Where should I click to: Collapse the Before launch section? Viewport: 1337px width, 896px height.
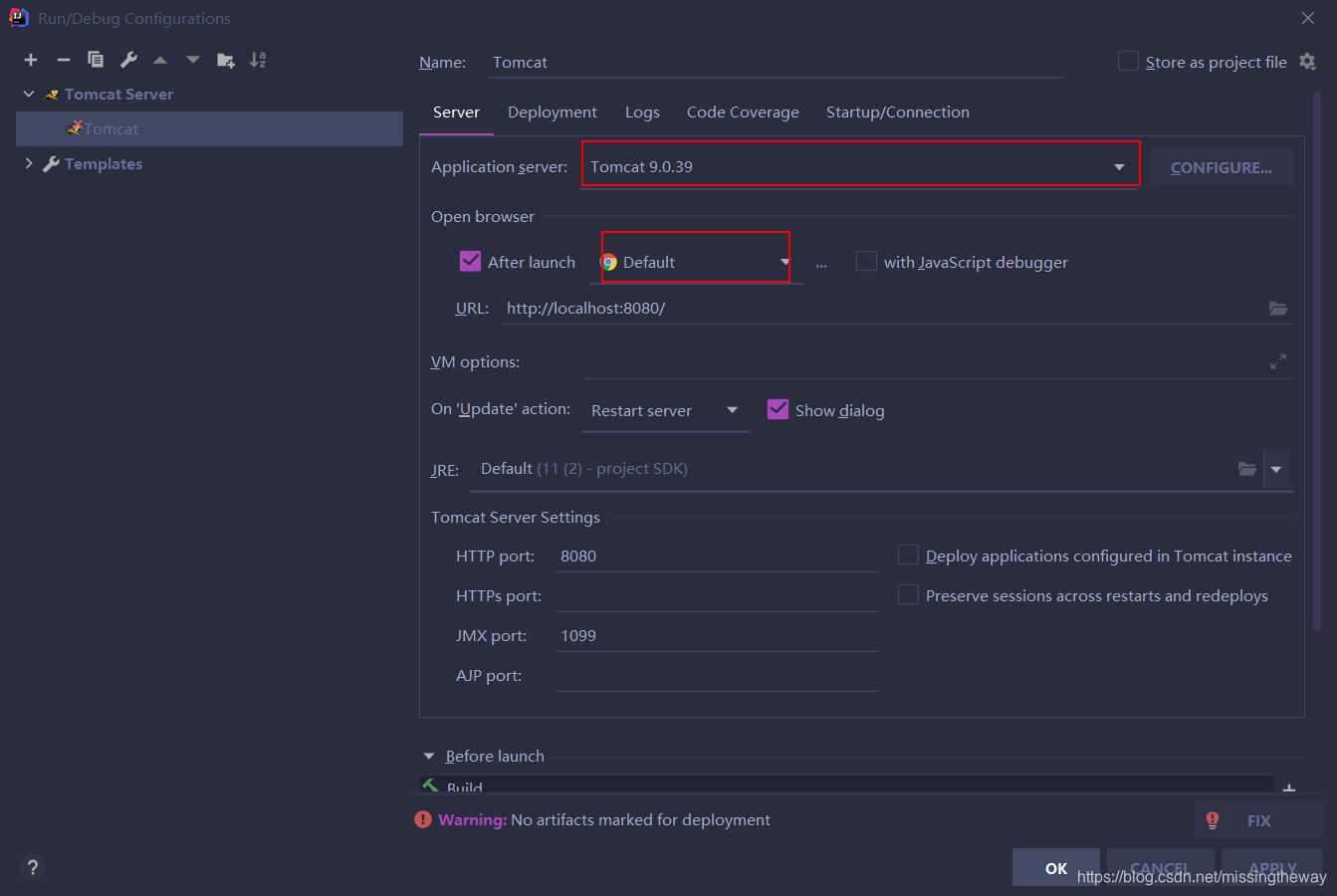tap(429, 757)
